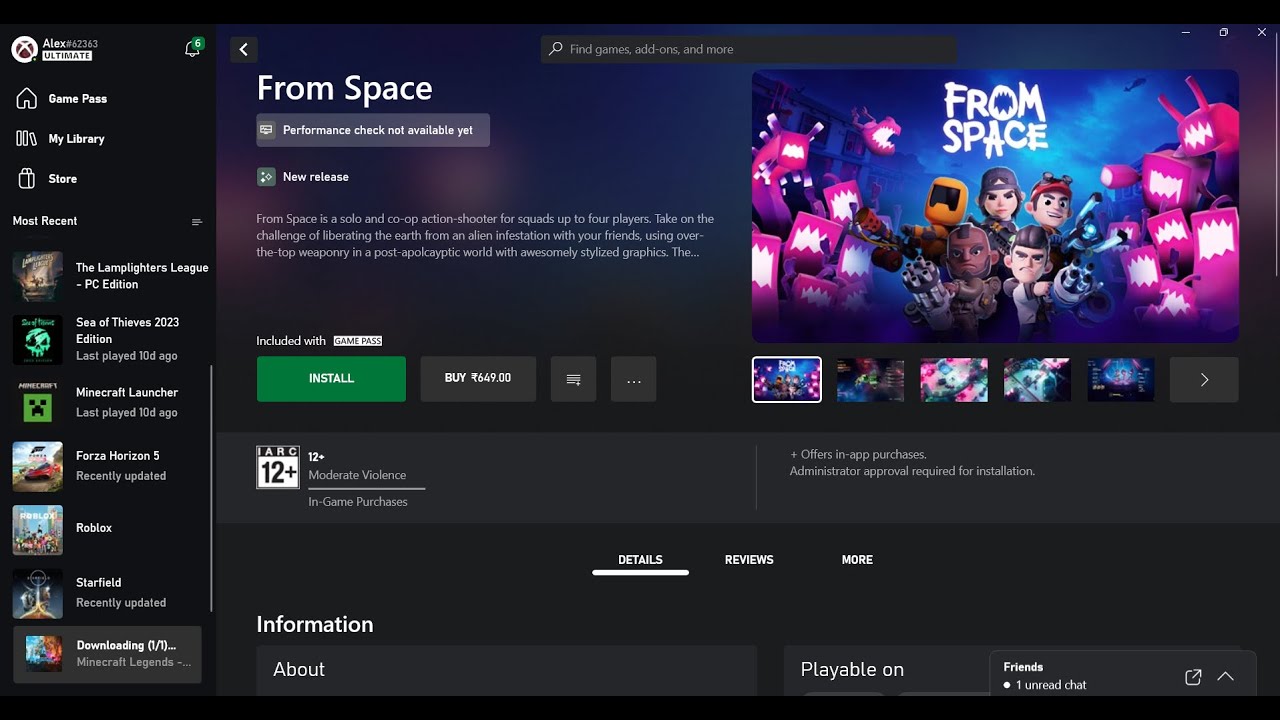Open Roblox from recent list
The width and height of the screenshot is (1280, 720).
click(x=109, y=529)
